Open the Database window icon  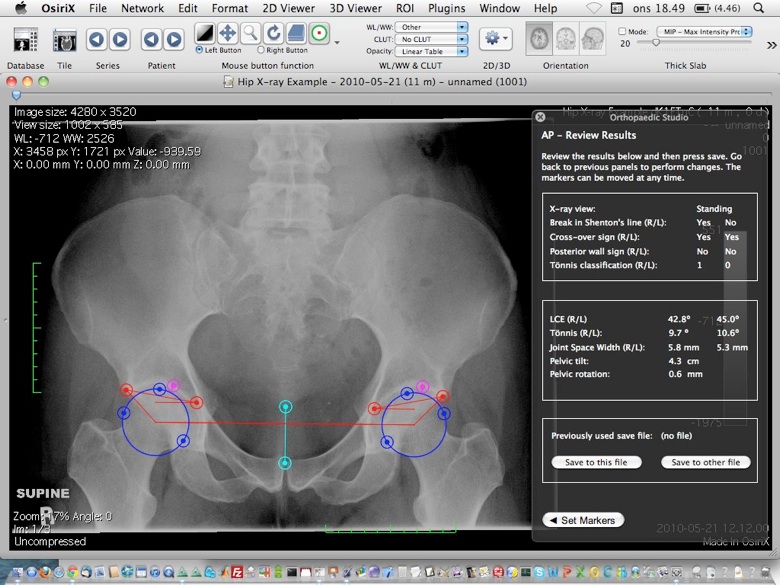pos(25,40)
